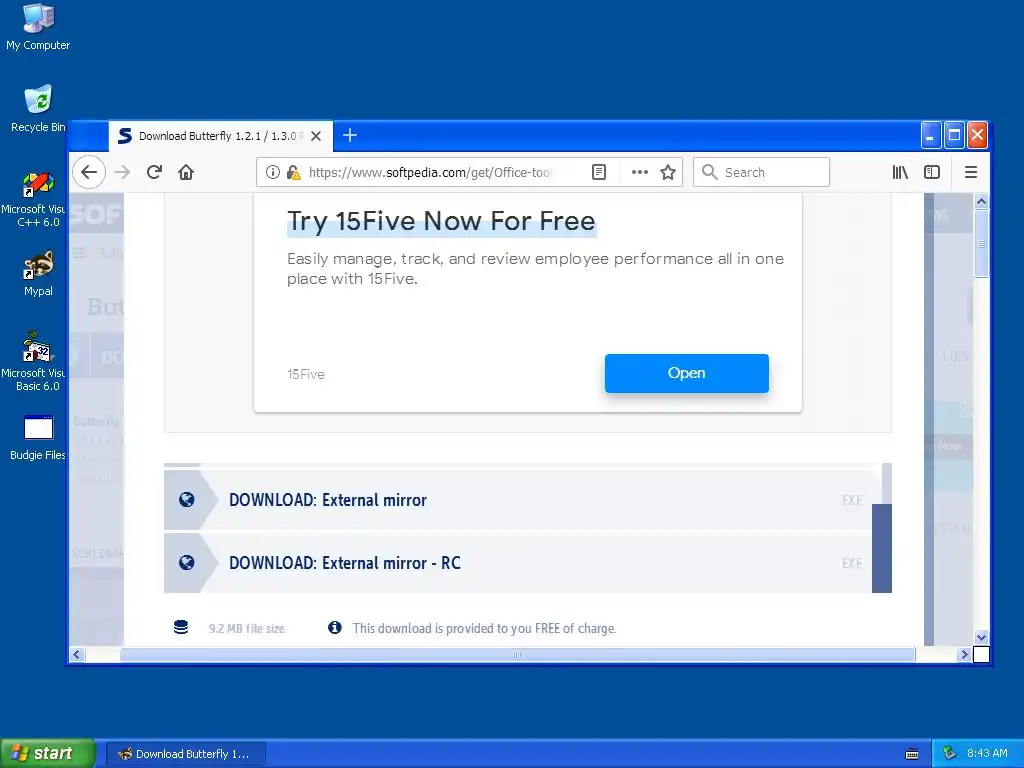Click the info icon beside free download notice
This screenshot has width=1024, height=768.
pyautogui.click(x=335, y=628)
